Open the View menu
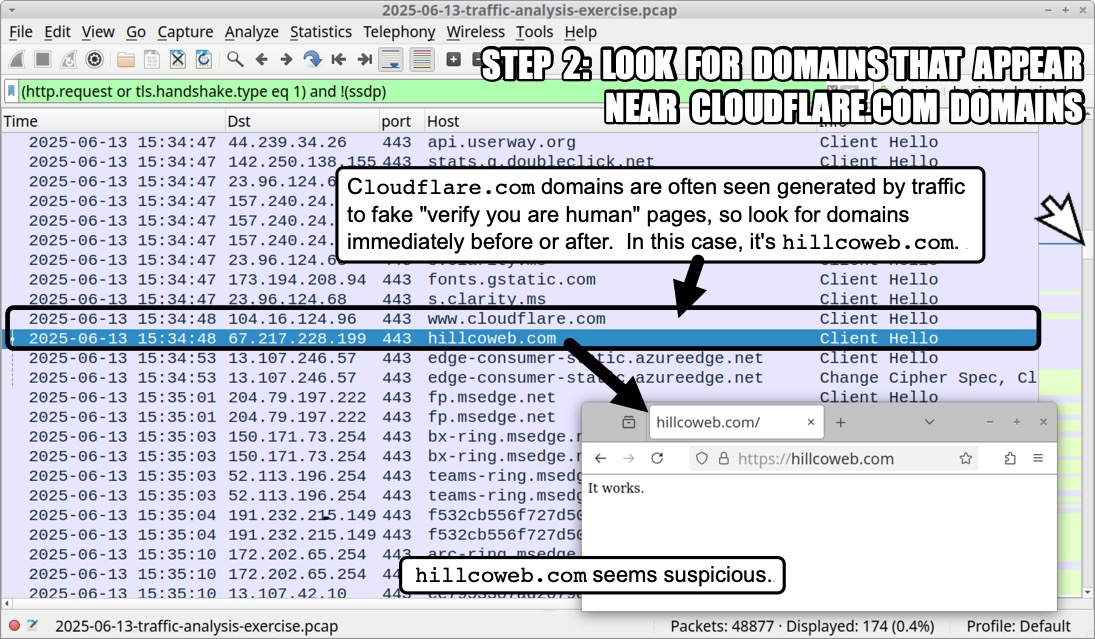 click(x=98, y=32)
